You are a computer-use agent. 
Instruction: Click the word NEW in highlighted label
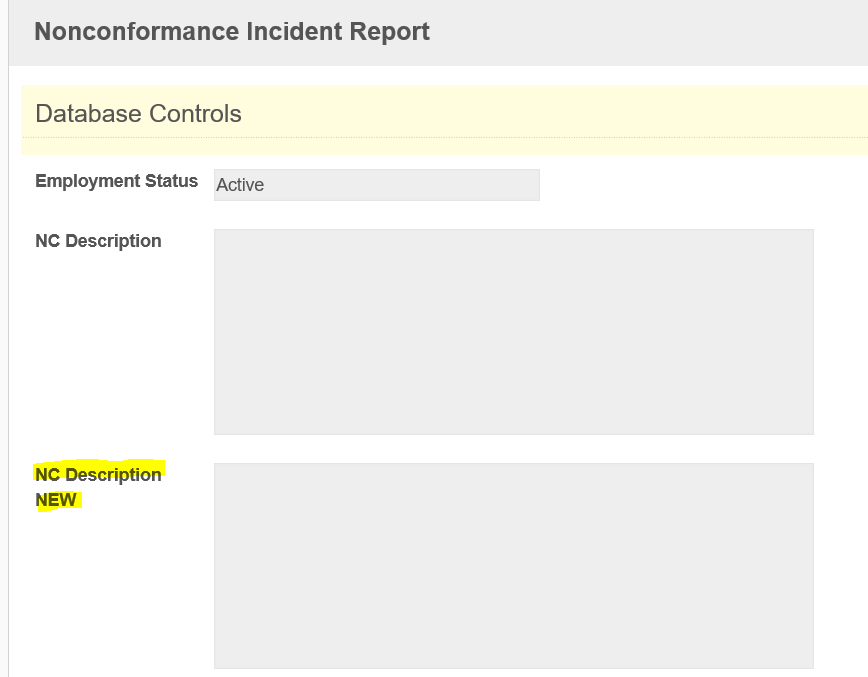click(56, 500)
